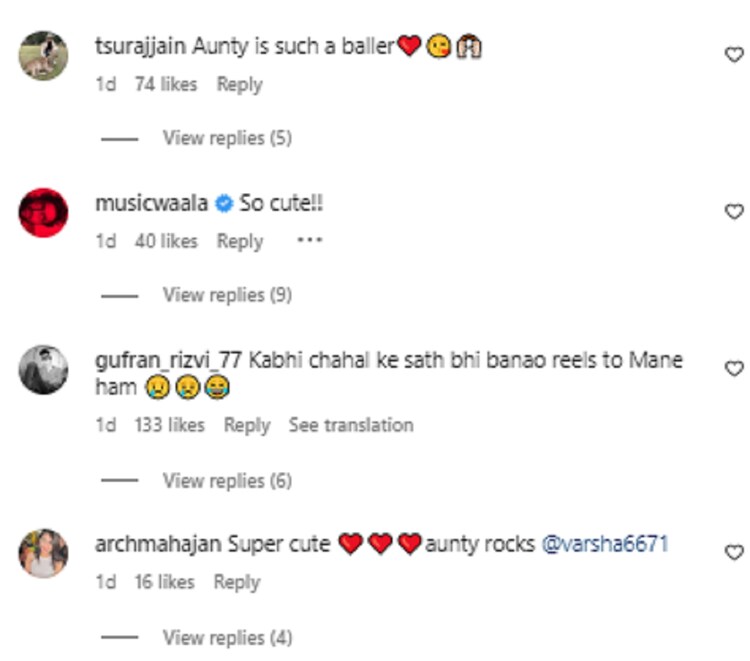Screen dimensions: 750x661
Task: Click tsurajjain's profile picture
Action: pyautogui.click(x=43, y=55)
